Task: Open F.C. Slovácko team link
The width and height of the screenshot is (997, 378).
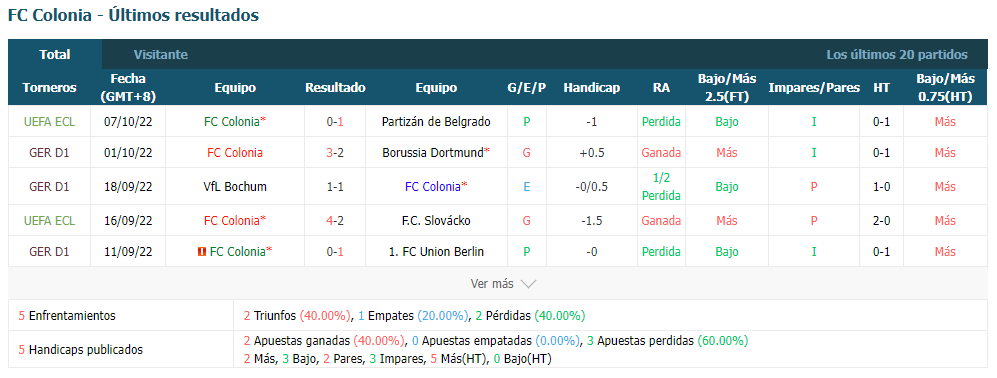Action: click(436, 221)
